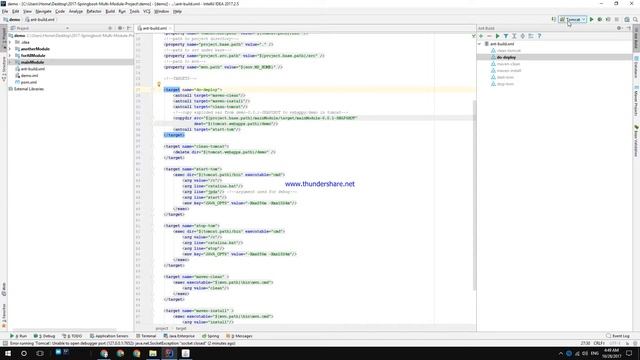Open the Code menu
This screenshot has height=360, width=640.
tap(60, 11)
